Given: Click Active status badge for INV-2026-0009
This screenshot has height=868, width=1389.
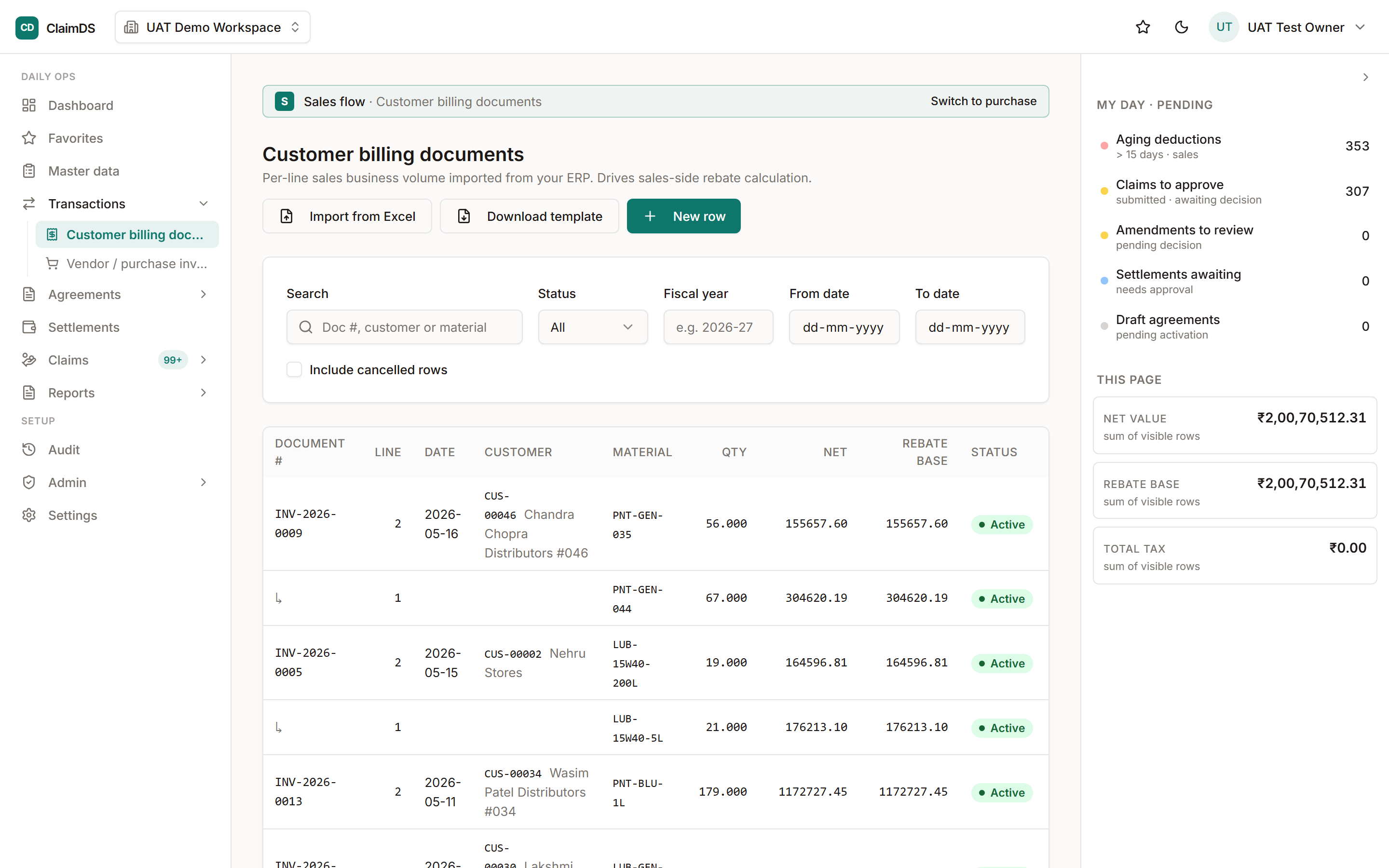Looking at the screenshot, I should pyautogui.click(x=1002, y=524).
